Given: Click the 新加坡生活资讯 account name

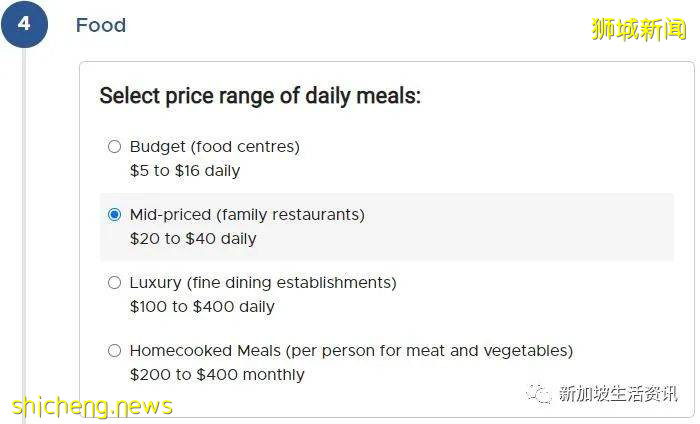Looking at the screenshot, I should point(618,393).
